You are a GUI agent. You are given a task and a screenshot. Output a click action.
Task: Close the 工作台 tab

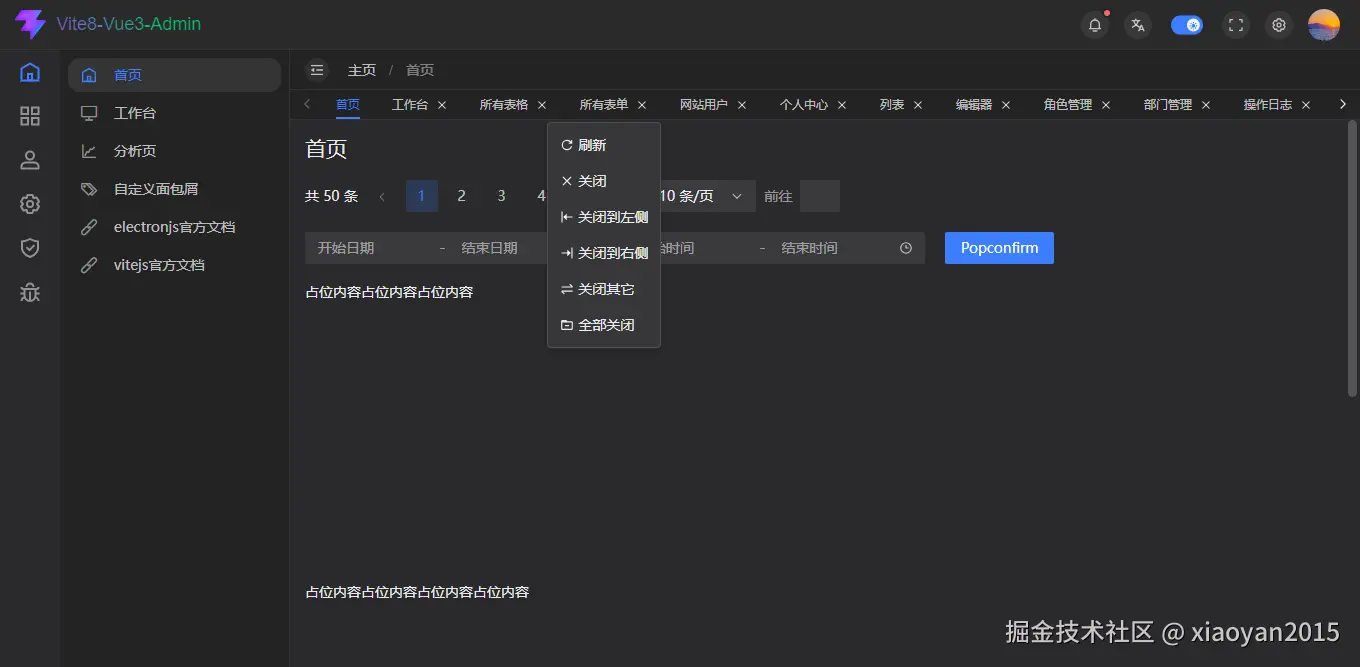tap(442, 105)
